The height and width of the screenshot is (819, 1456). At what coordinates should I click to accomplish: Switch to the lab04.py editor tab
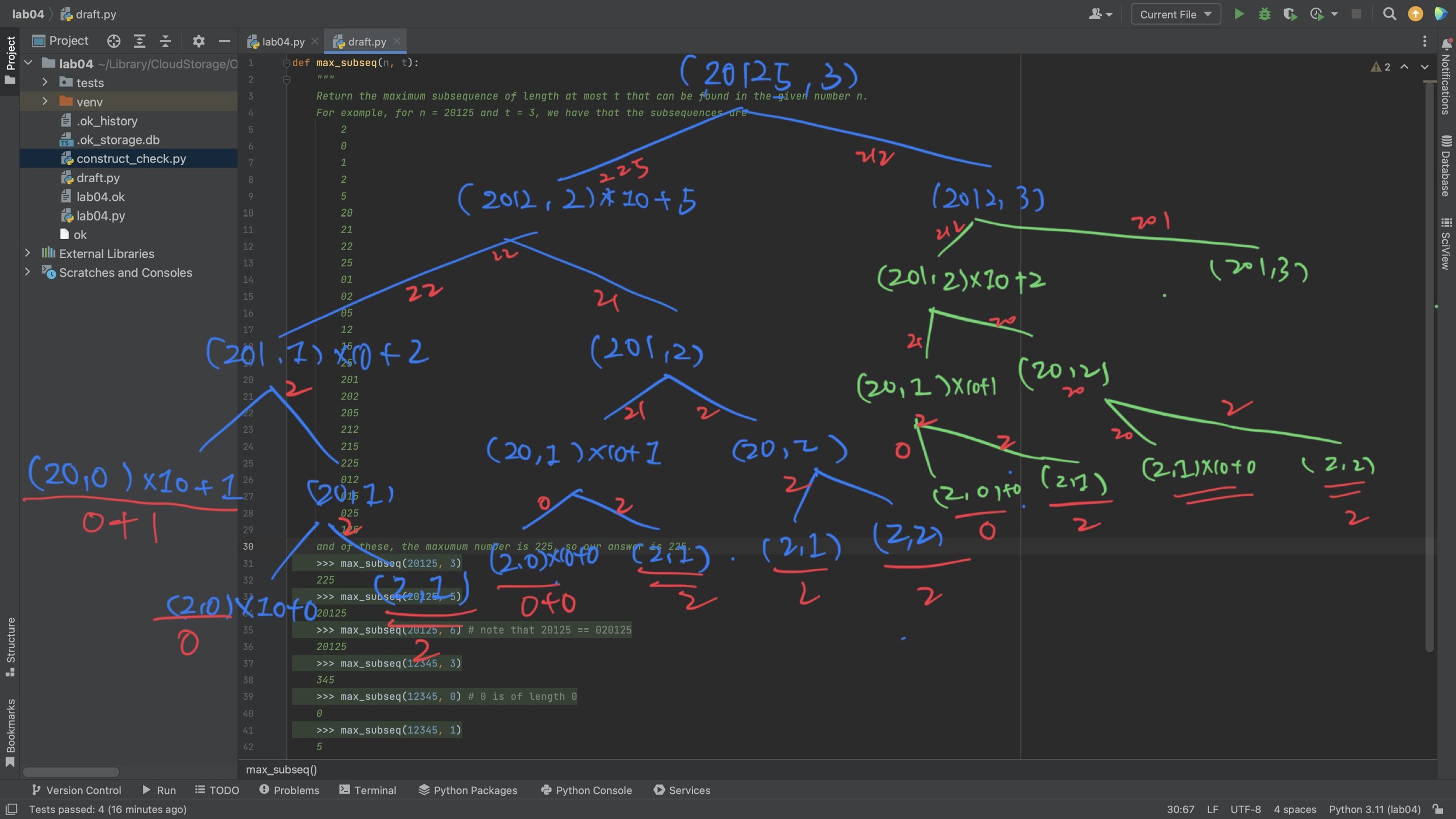coord(282,41)
